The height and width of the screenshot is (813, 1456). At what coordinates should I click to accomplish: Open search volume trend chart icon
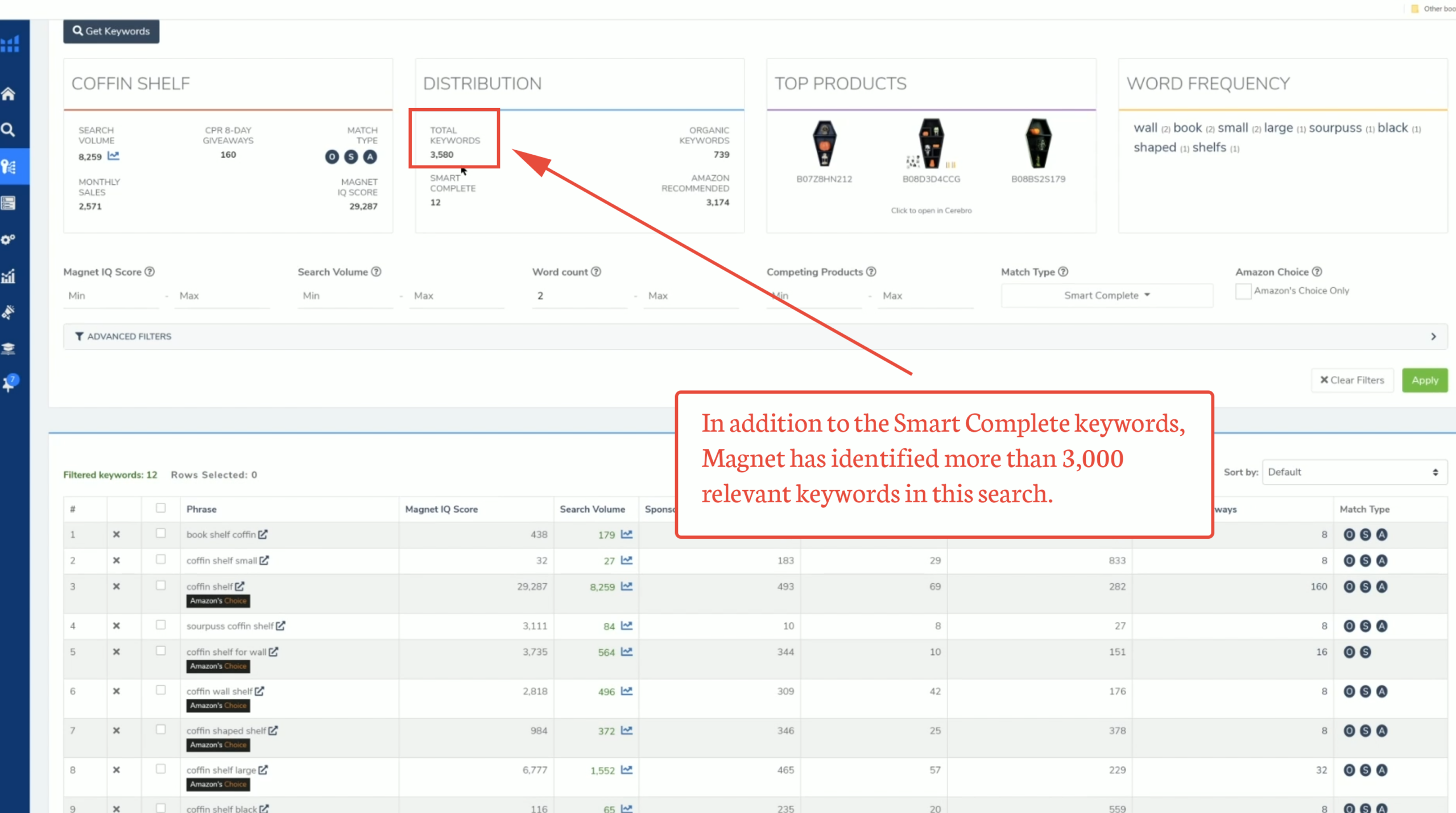[x=113, y=155]
